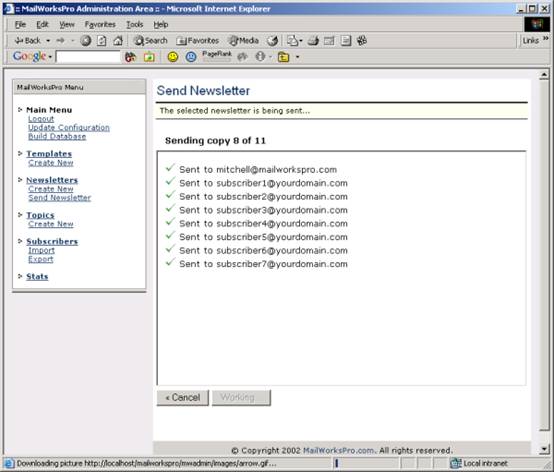Click the Edit page toolbar icon
Screen dimensions: 554x472
coord(329,41)
